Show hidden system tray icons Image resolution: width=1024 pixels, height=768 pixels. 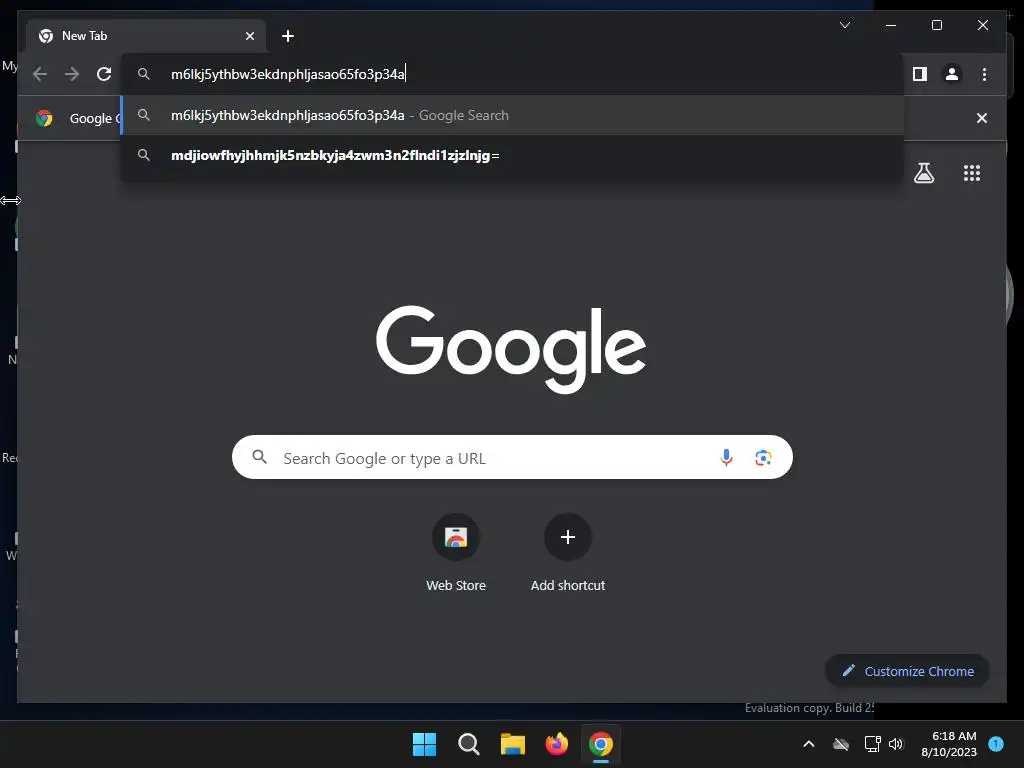808,744
